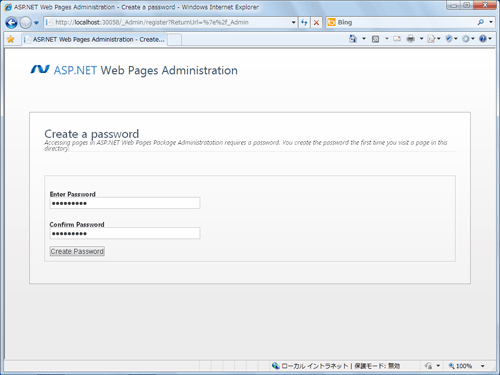Open the Tools gear menu dropdown

click(x=468, y=39)
